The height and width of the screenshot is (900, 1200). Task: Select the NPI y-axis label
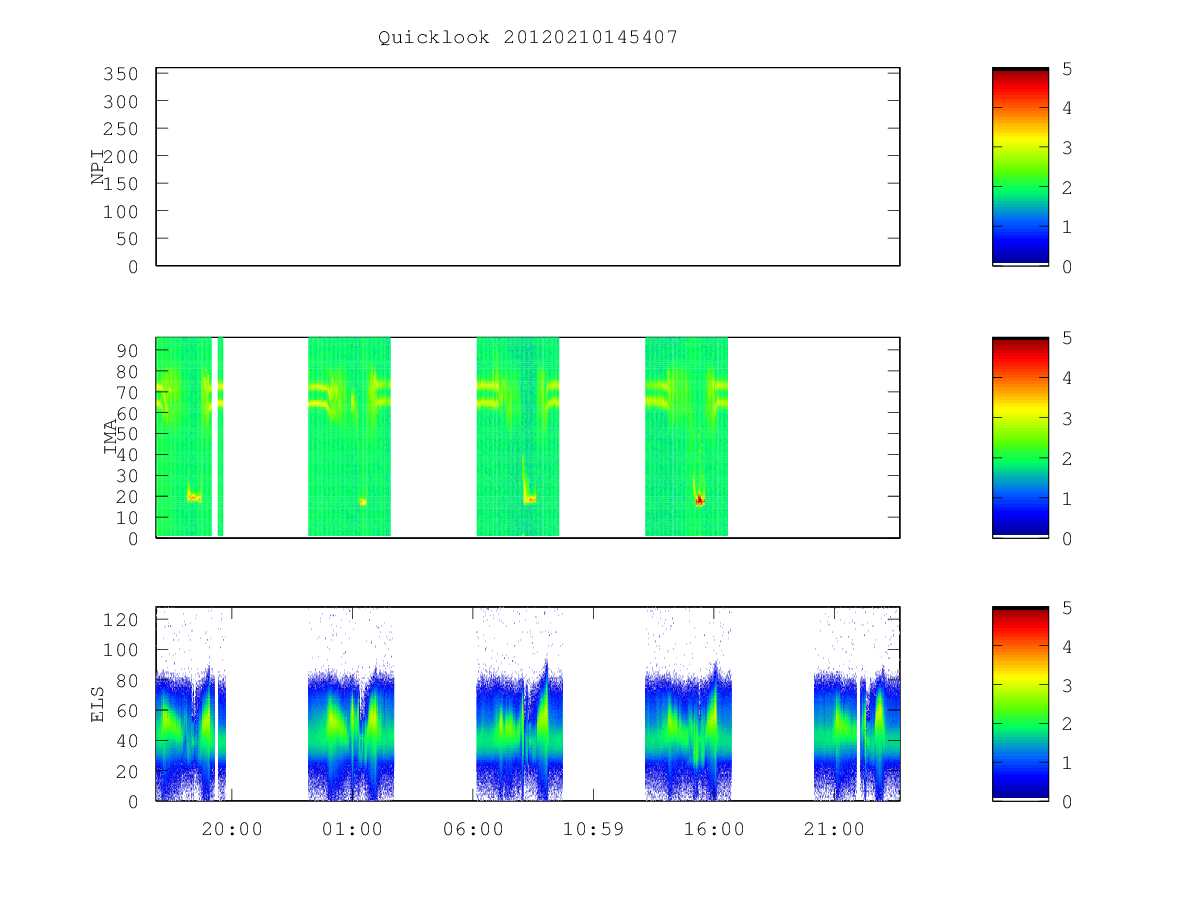tap(98, 168)
